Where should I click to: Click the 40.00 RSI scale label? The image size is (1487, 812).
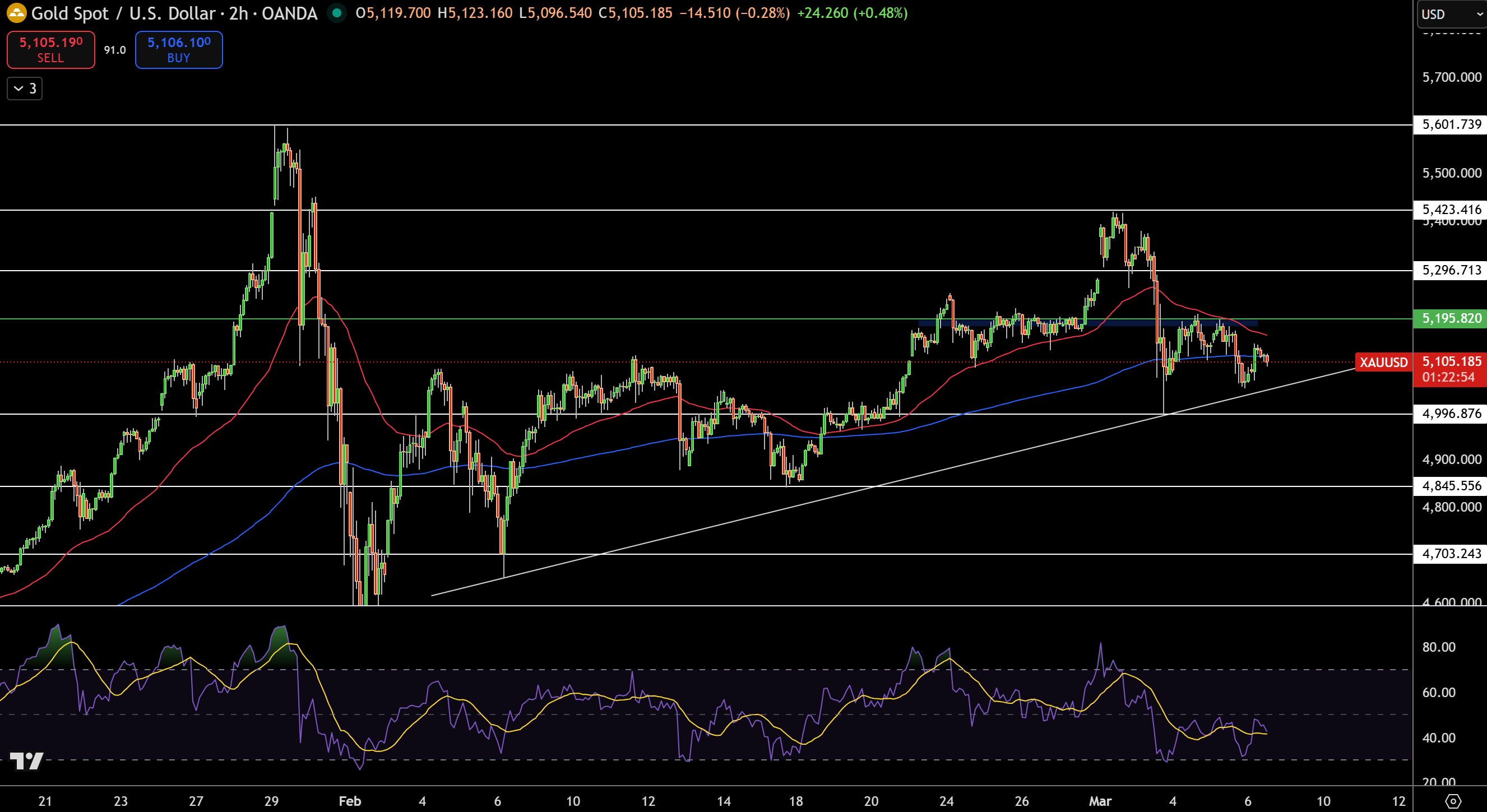pyautogui.click(x=1438, y=737)
